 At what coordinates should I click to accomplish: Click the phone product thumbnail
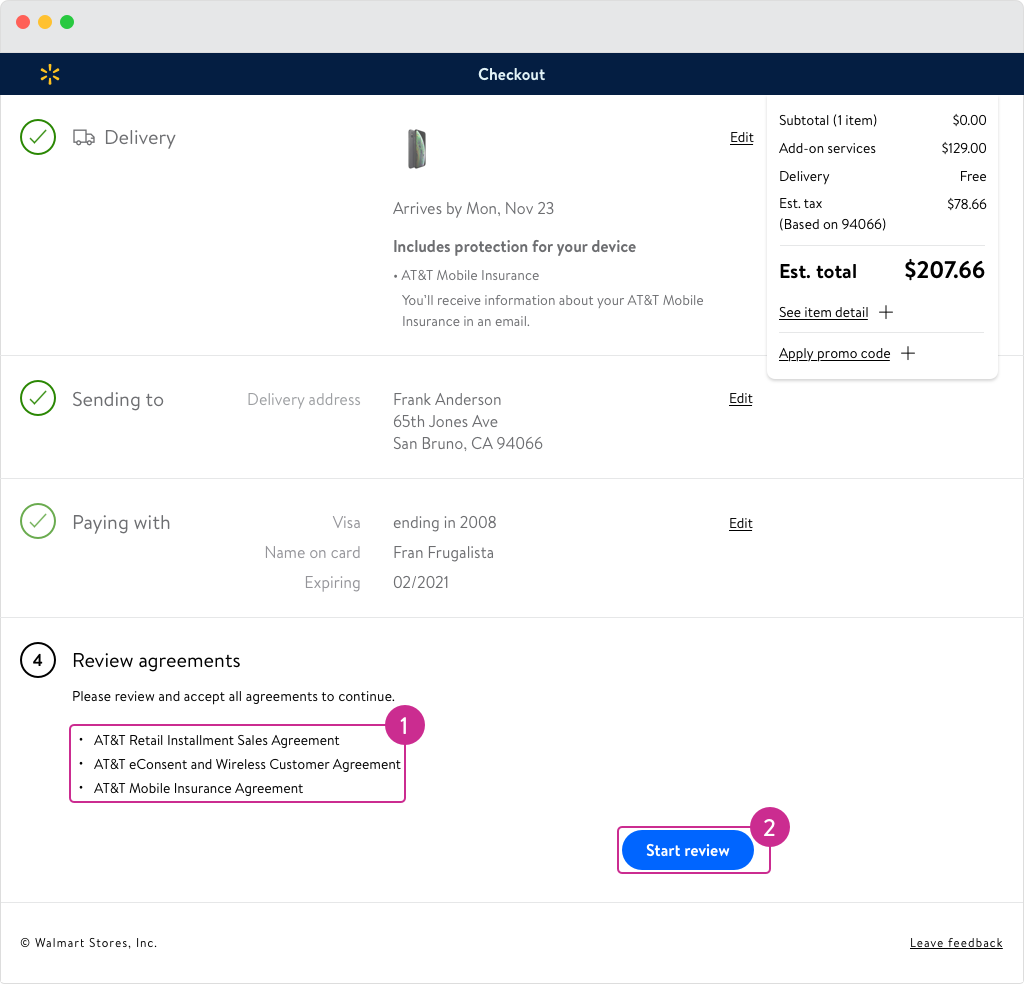(417, 149)
